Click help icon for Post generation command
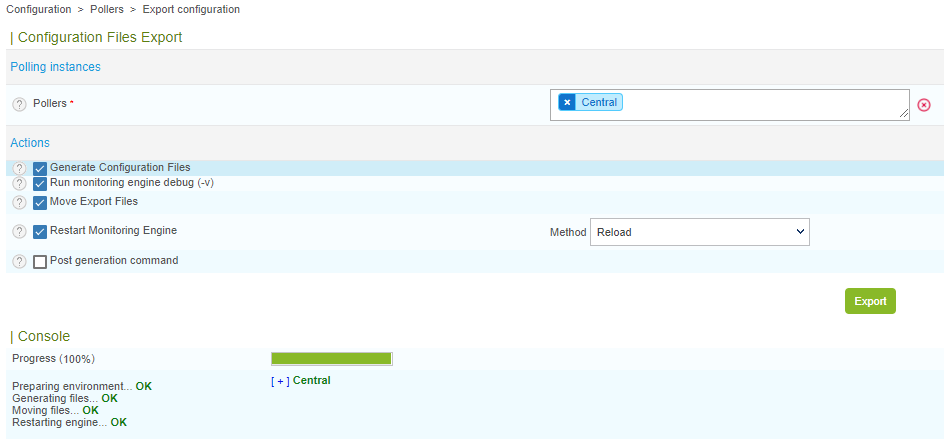The height and width of the screenshot is (441, 944). point(19,262)
